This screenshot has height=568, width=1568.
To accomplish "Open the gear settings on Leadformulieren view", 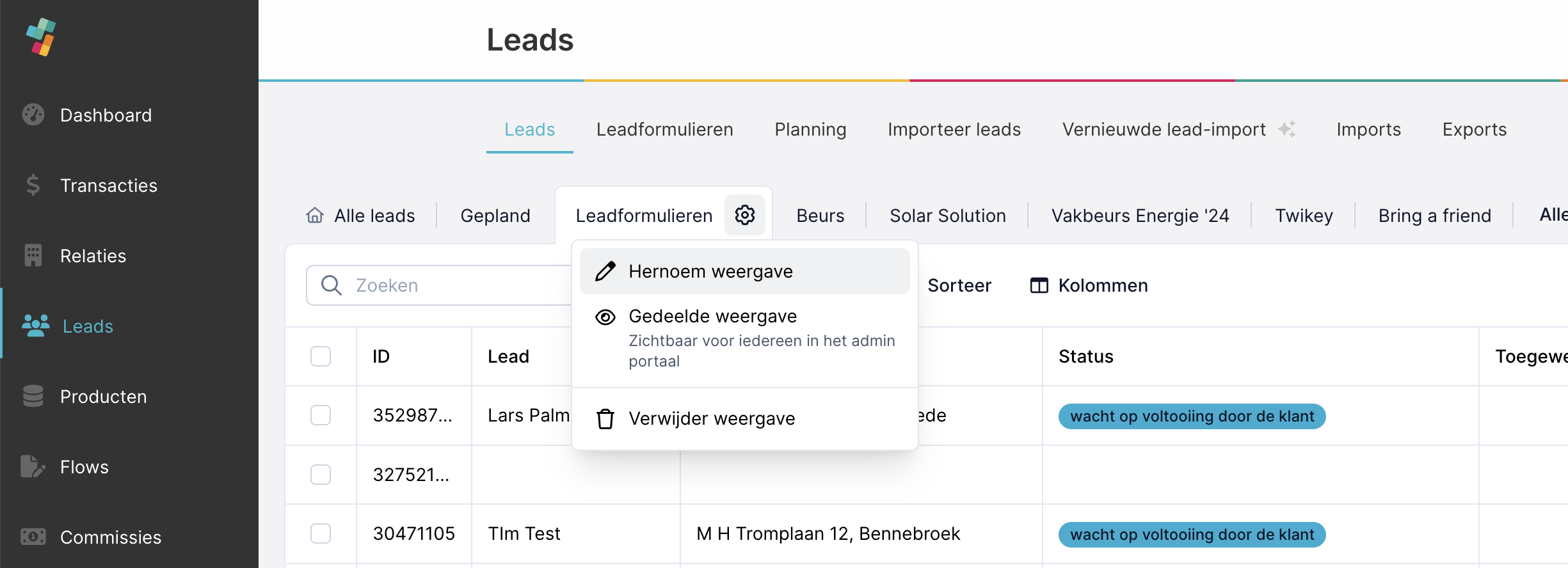I will click(x=745, y=216).
